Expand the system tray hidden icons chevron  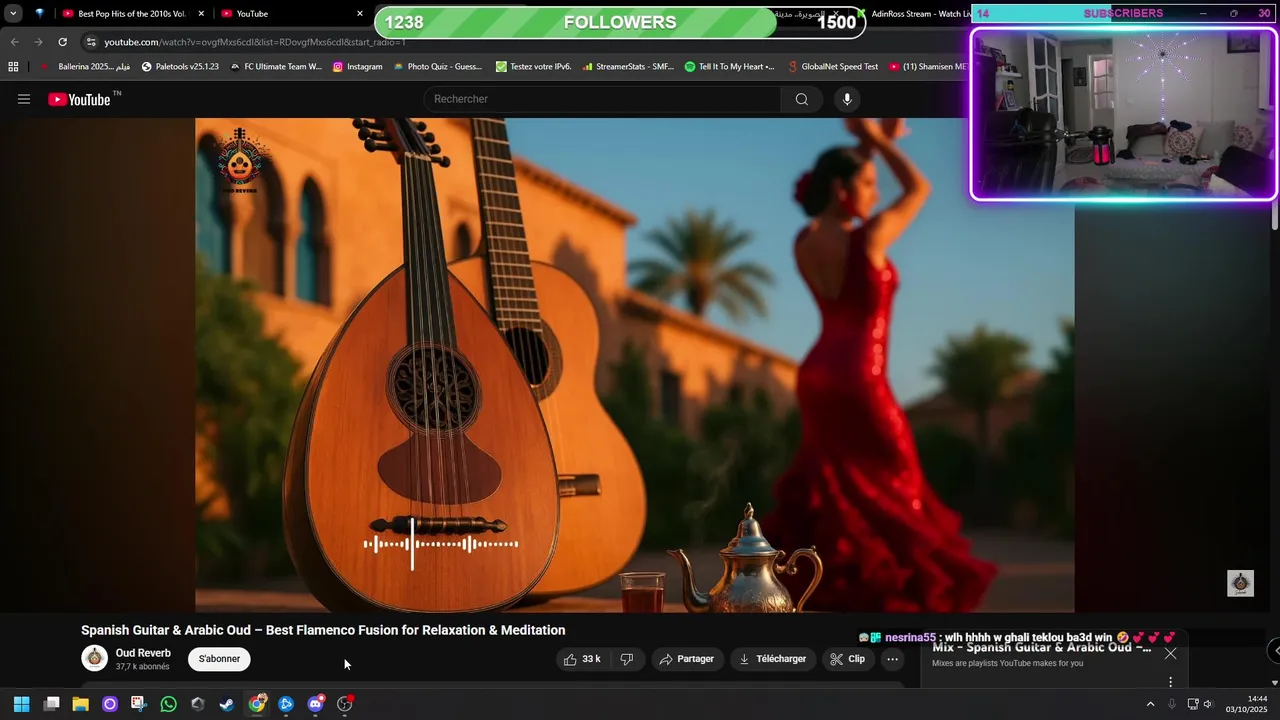coord(1150,704)
